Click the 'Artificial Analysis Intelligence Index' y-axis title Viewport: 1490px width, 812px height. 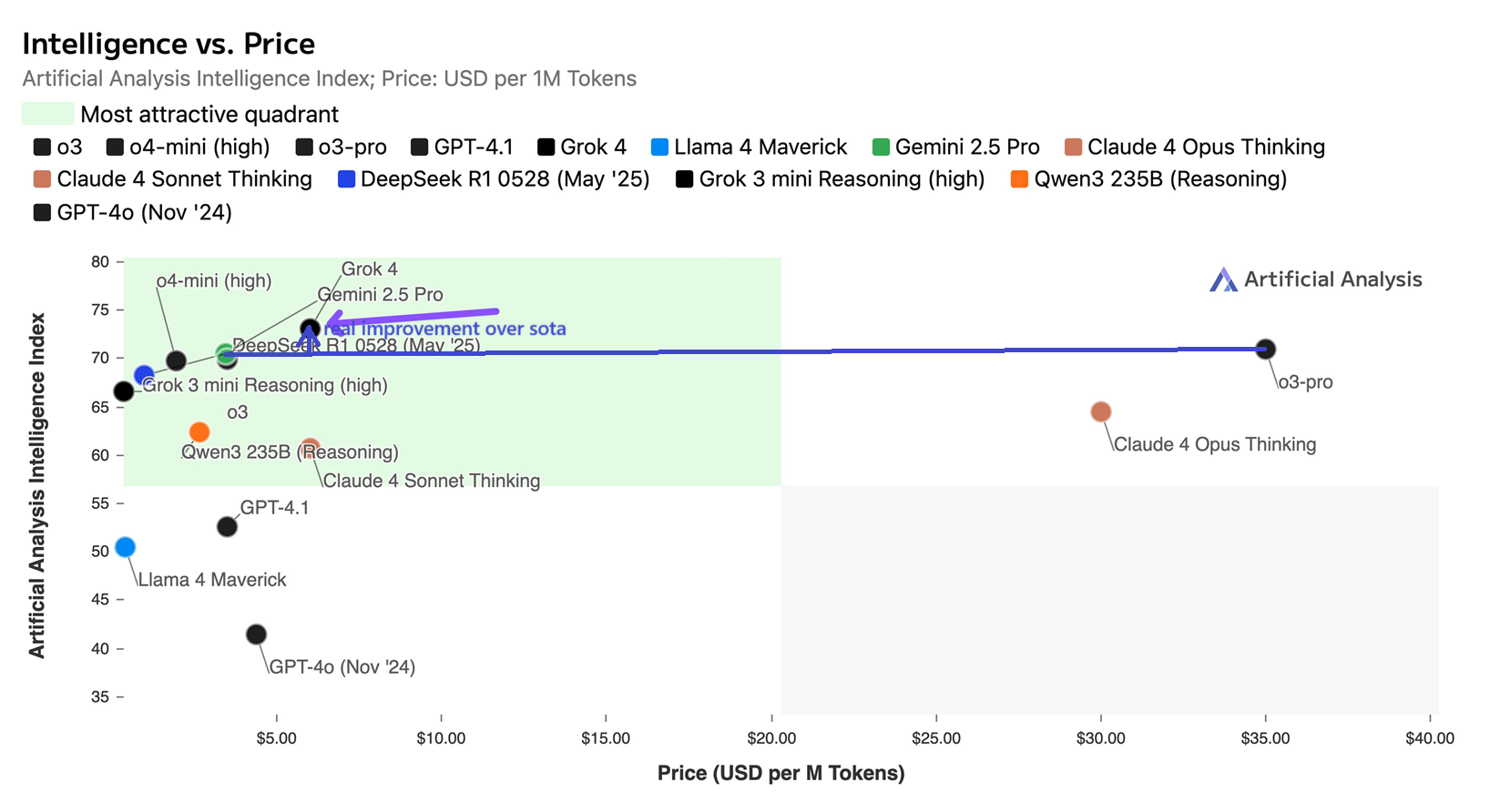tap(36, 485)
